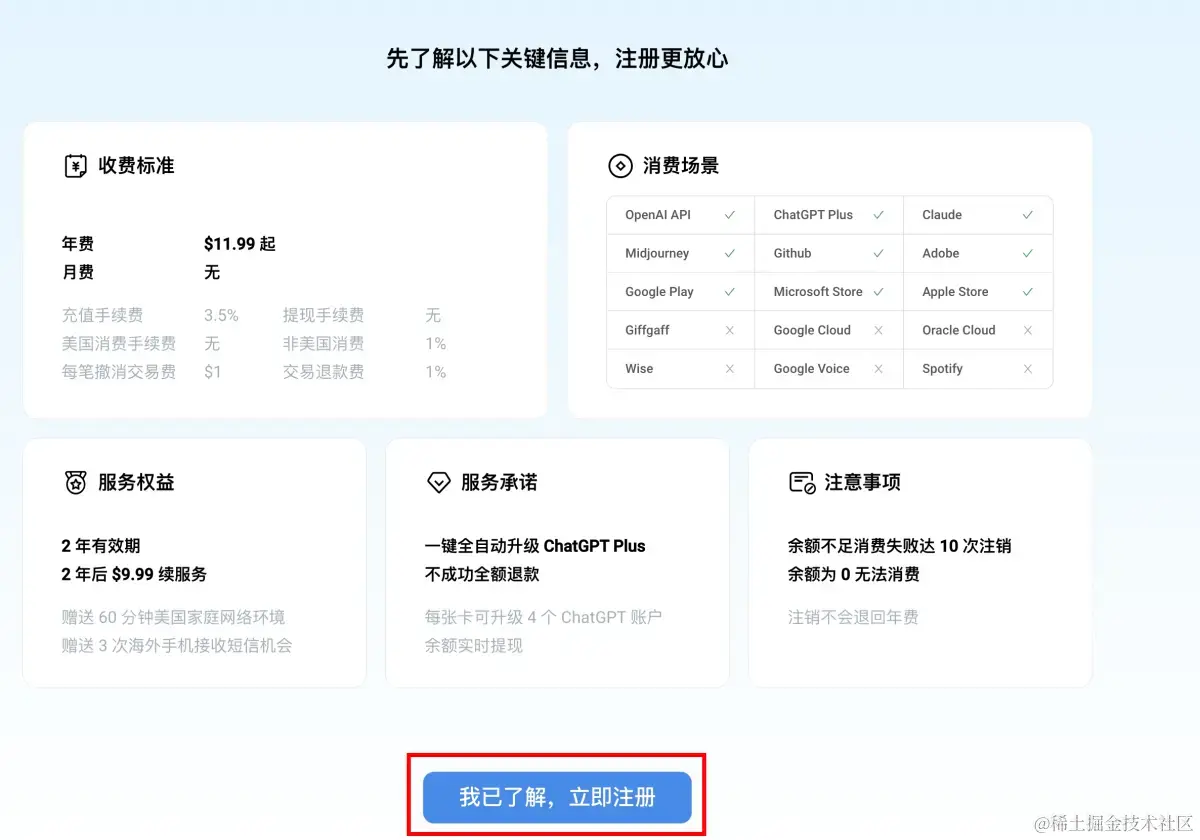Click the cross mark next to Spotify

click(1027, 369)
